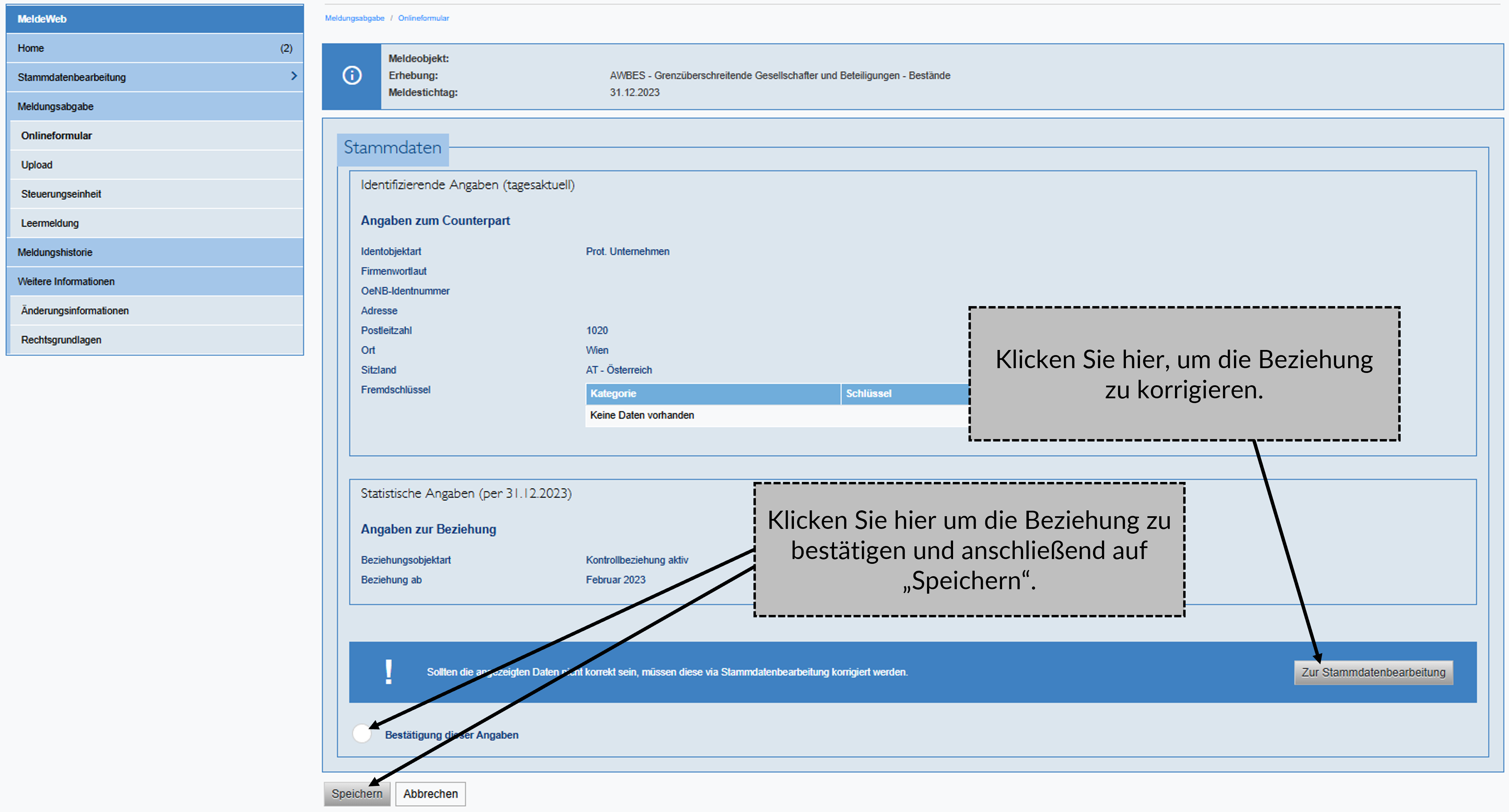Toggle the Bestätigung dieser Angaben radio button

tap(362, 733)
